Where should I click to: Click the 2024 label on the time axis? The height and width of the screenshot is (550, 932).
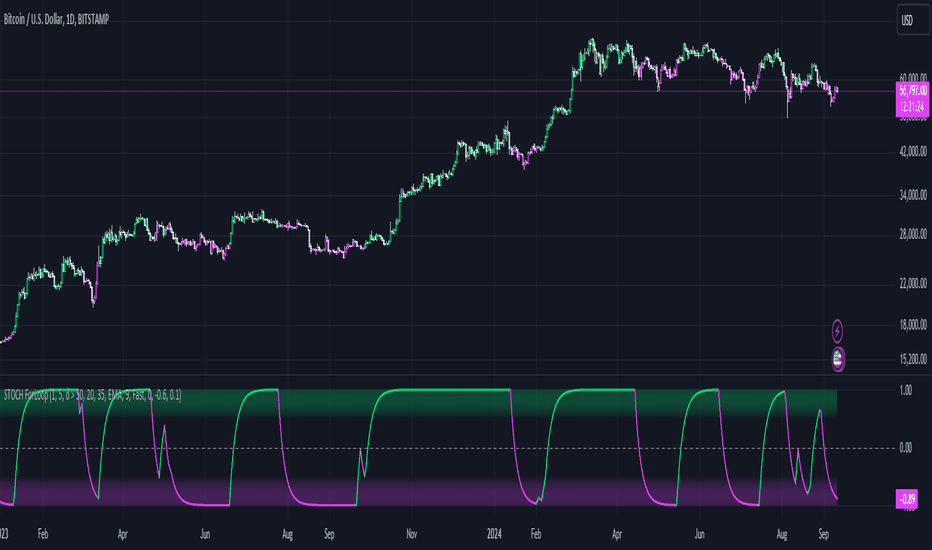[494, 534]
